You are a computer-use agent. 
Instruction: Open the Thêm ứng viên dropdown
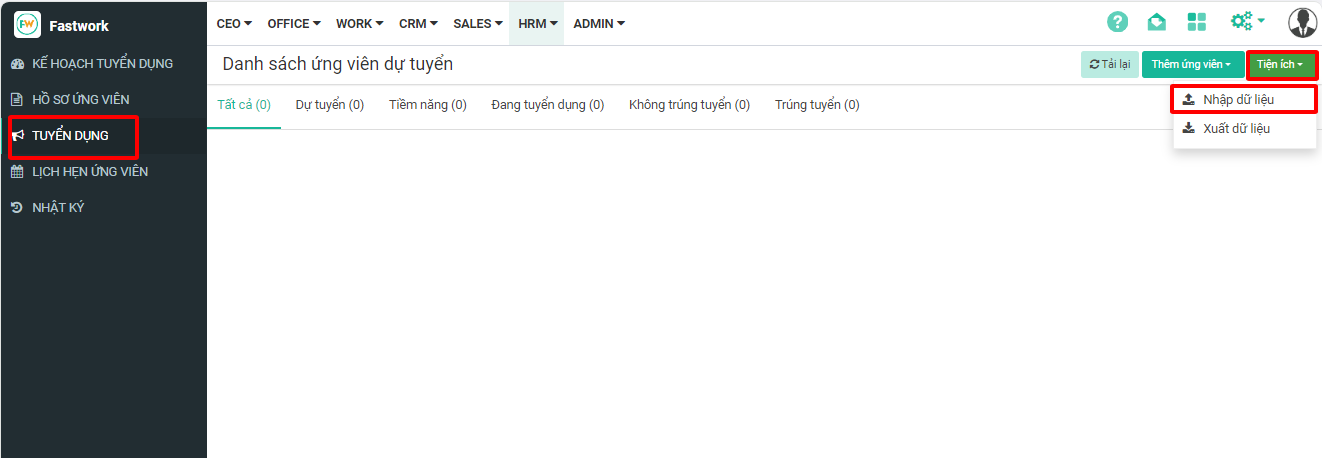point(1192,65)
